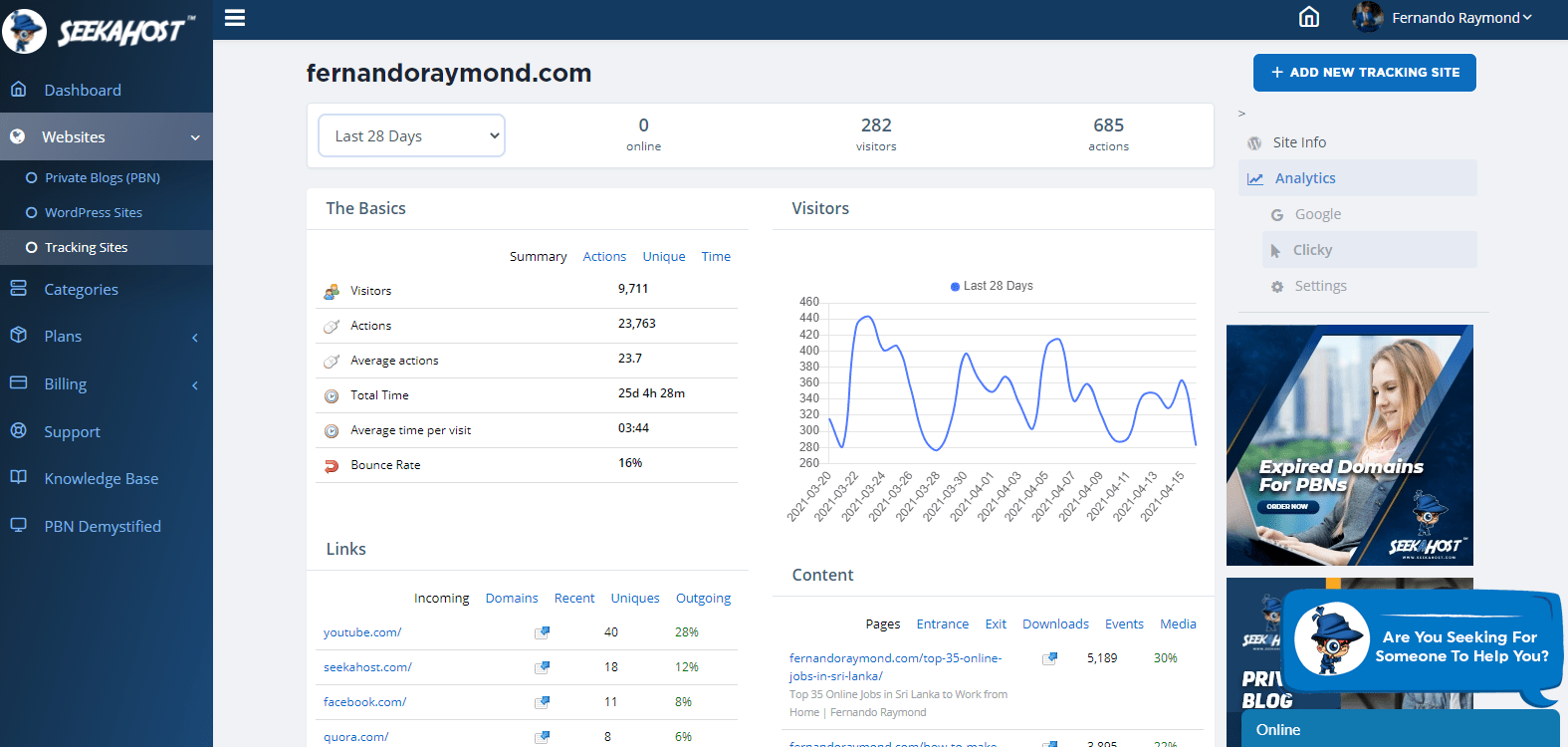
Task: Click the Dashboard sidebar icon
Action: [18, 90]
